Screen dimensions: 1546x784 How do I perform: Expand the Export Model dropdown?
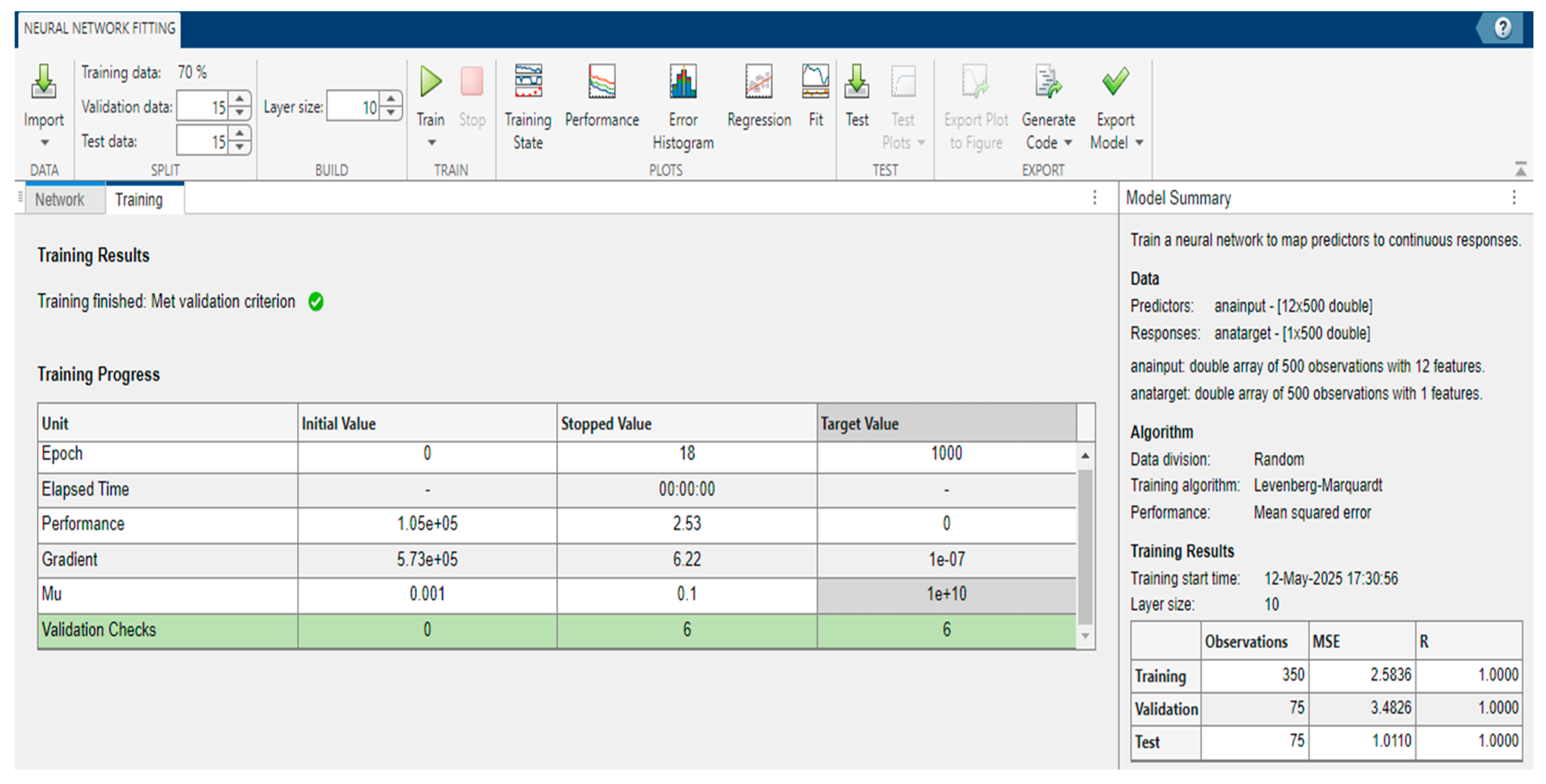1139,143
